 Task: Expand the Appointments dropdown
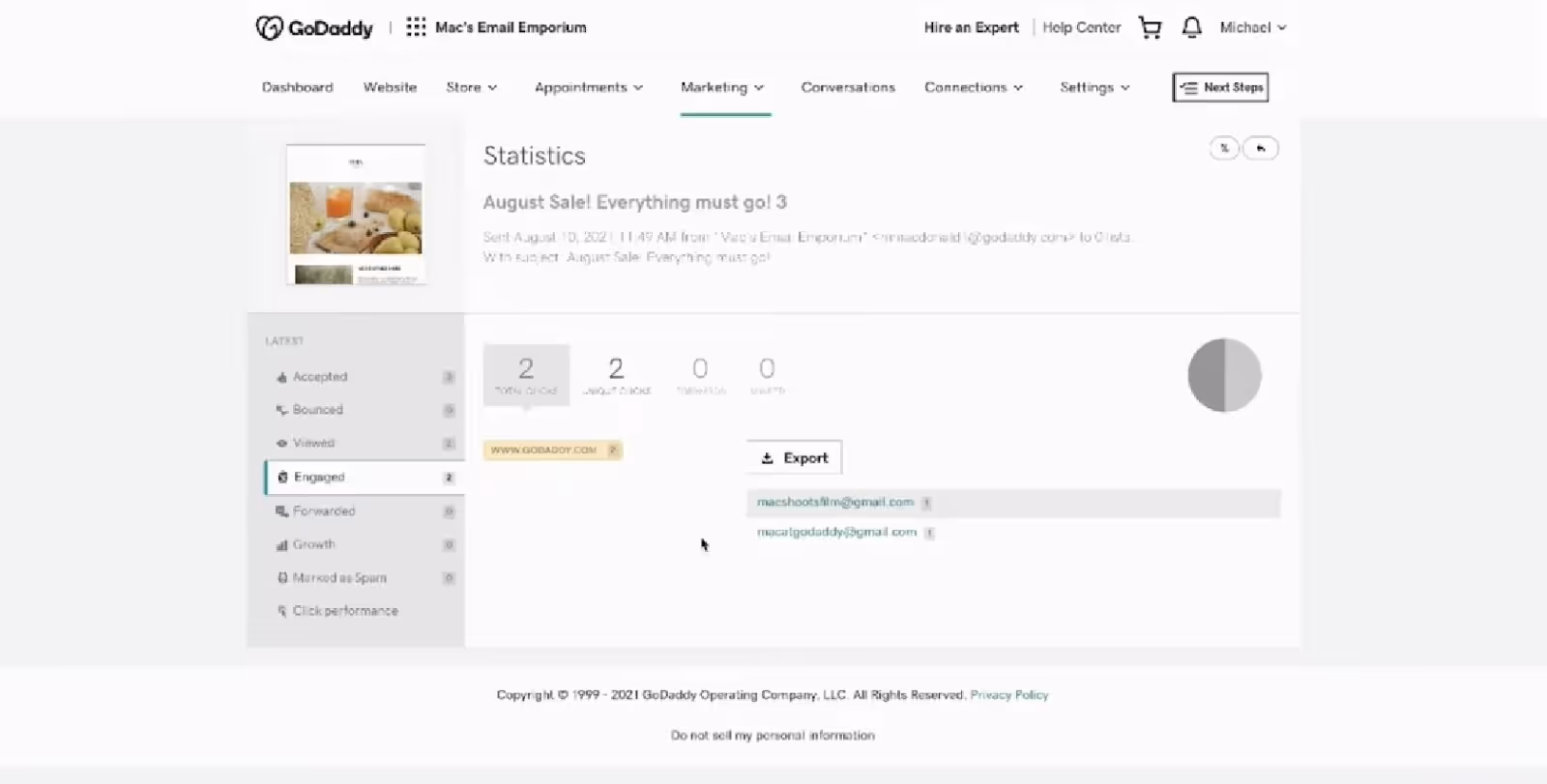click(589, 87)
